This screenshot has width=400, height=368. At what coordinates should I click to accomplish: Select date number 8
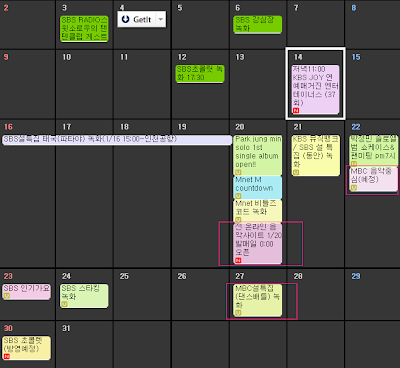pos(354,8)
